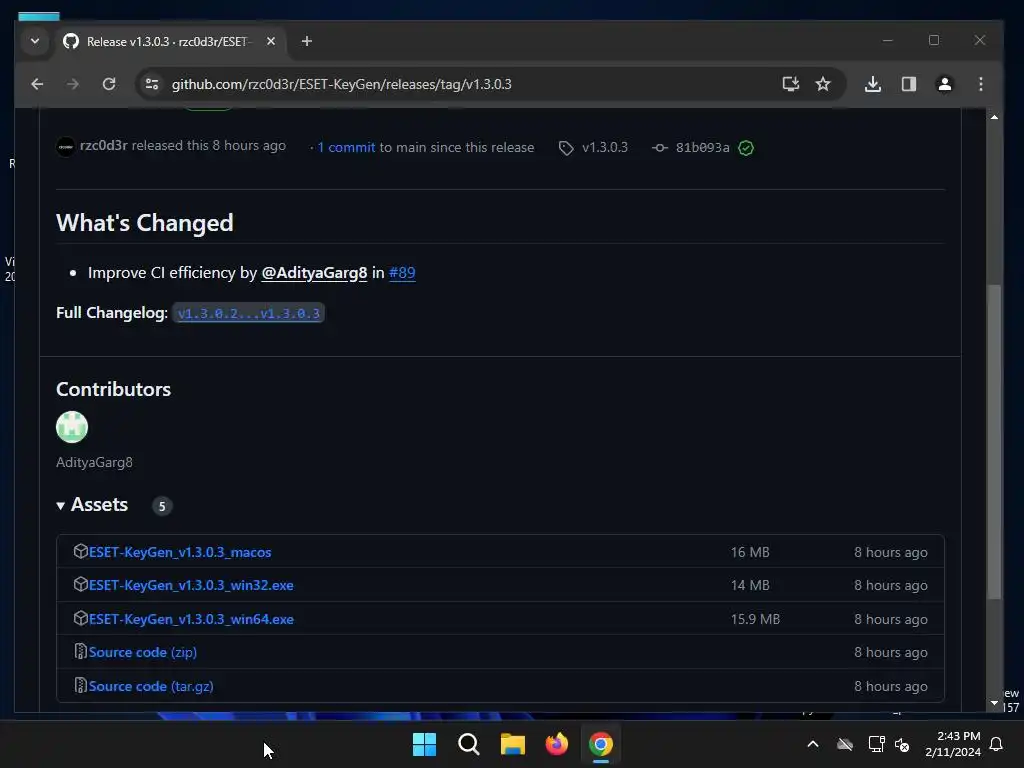Click rzc0d3r avatar image
1024x768 pixels.
65,147
